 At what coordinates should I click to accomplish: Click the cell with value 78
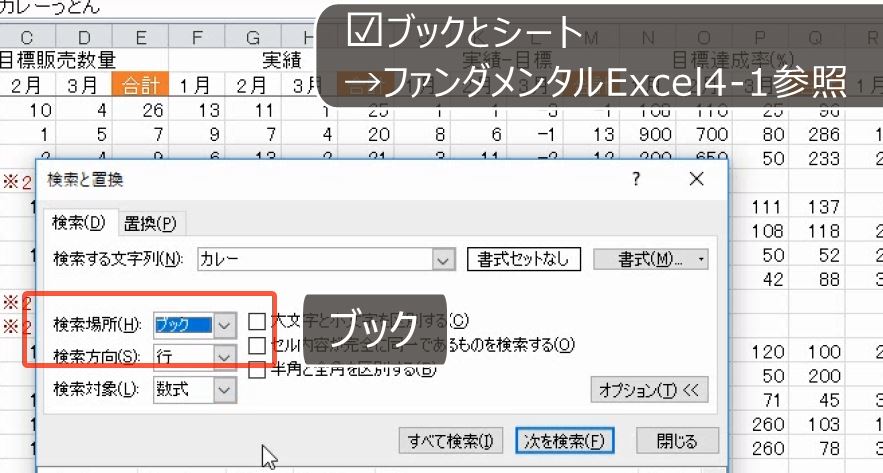pyautogui.click(x=817, y=448)
